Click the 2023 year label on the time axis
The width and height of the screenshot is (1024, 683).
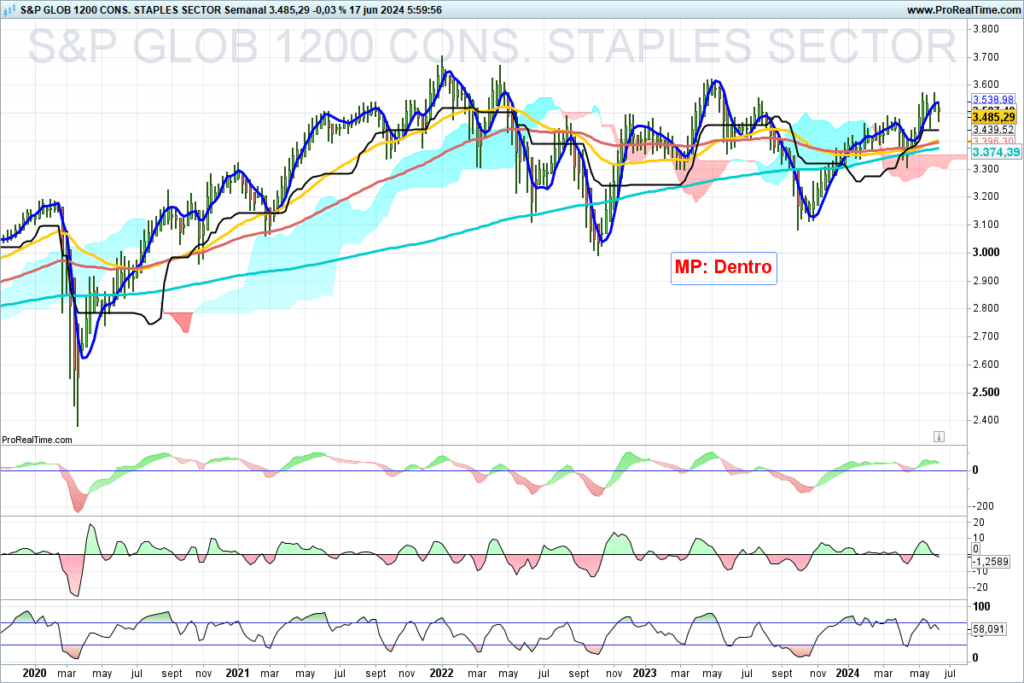coord(645,673)
